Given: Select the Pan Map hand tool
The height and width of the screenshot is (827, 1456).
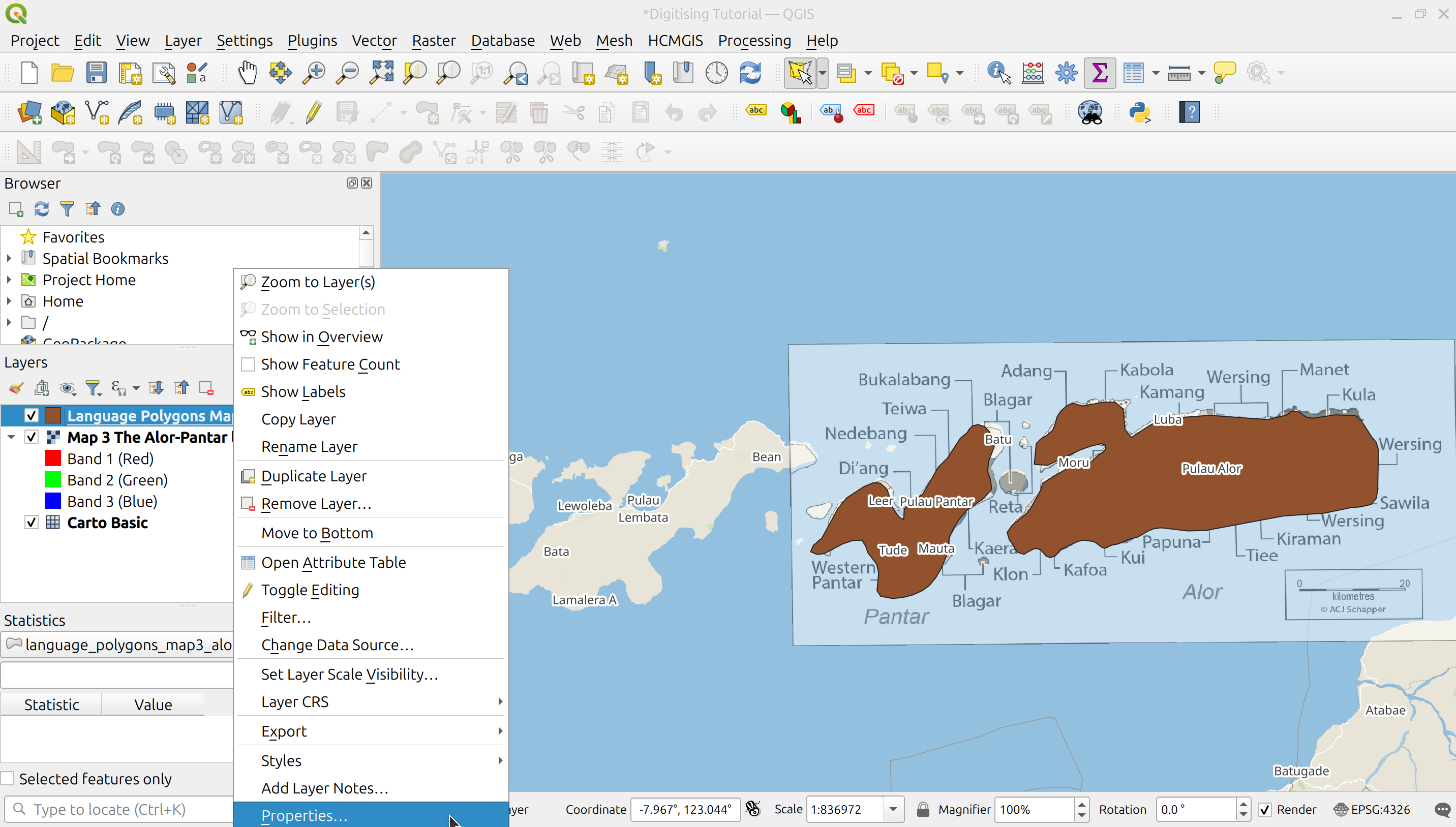Looking at the screenshot, I should click(247, 73).
